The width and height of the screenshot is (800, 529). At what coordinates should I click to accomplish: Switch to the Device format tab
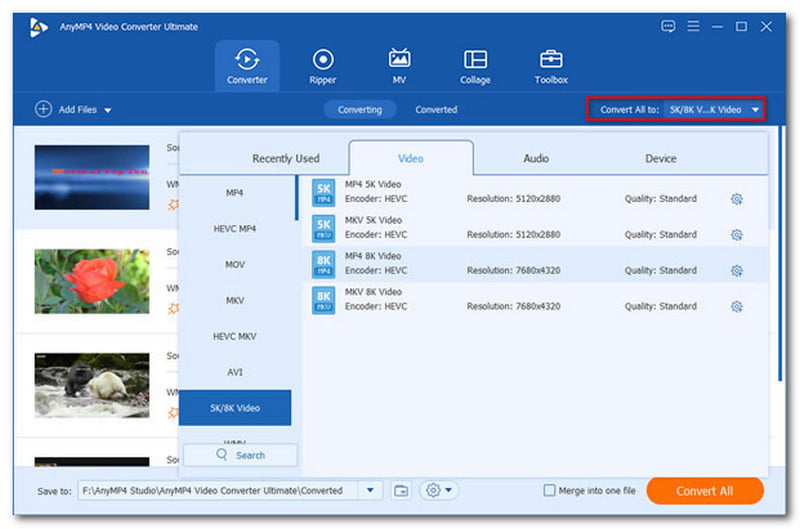pyautogui.click(x=660, y=158)
